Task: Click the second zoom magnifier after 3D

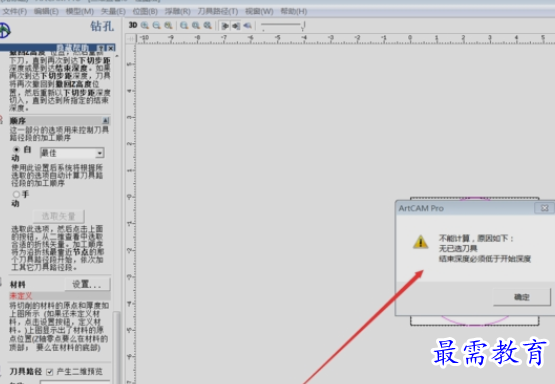Action: [x=156, y=25]
